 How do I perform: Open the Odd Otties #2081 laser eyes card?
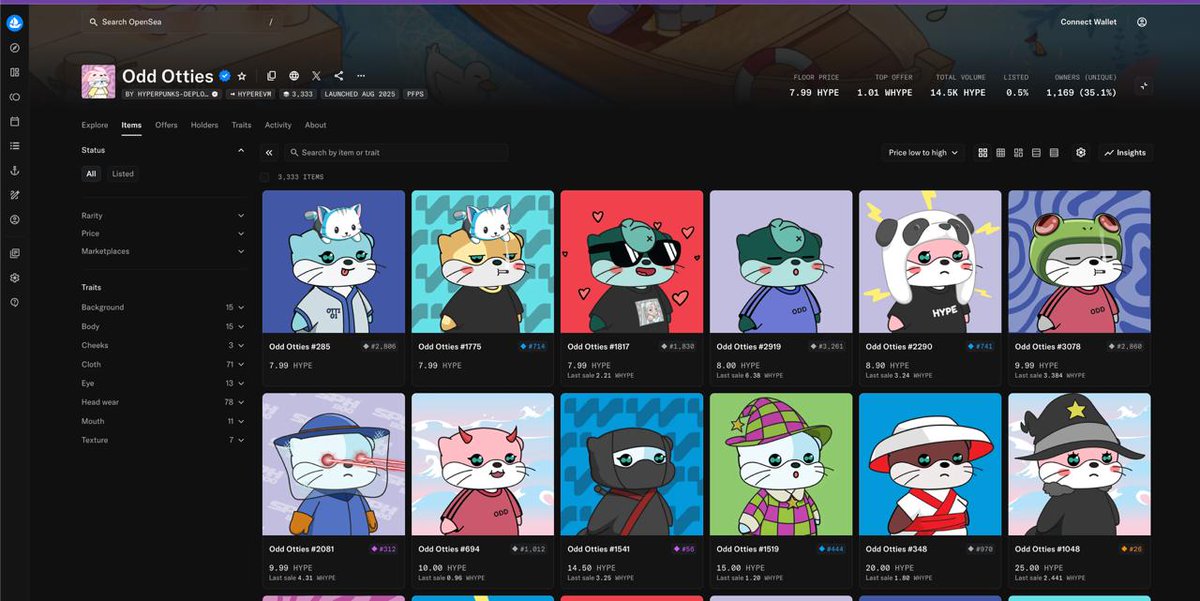click(x=333, y=491)
